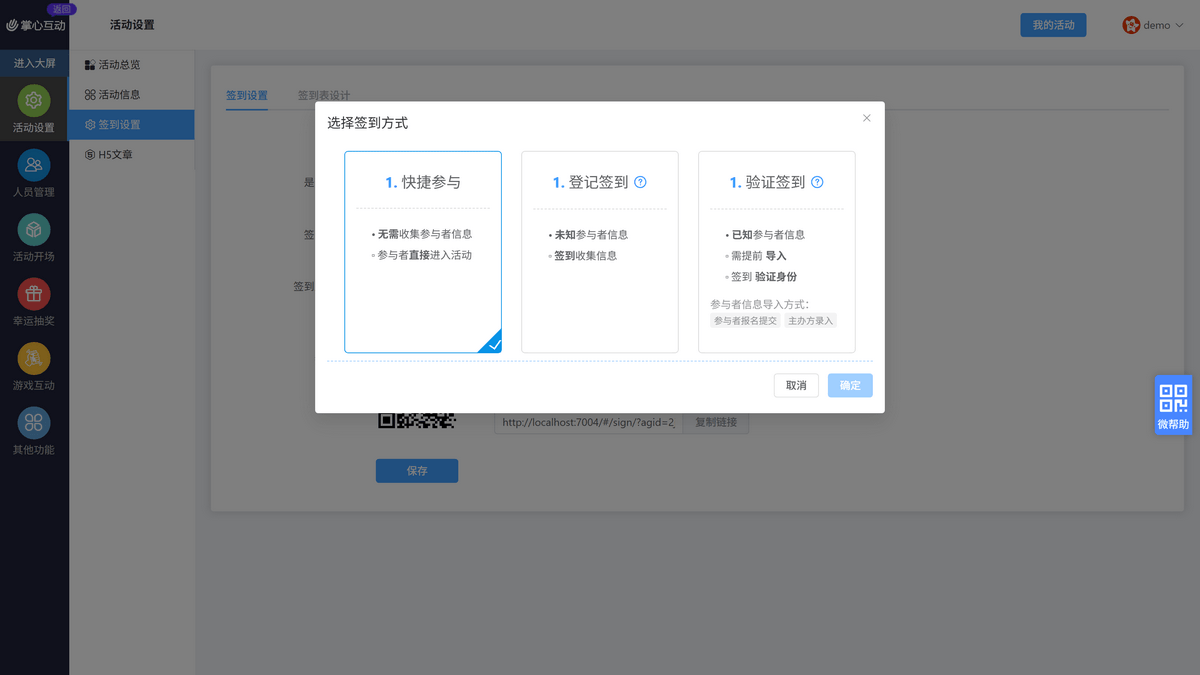Click the text 无需收集参与者信息
Viewport: 1200px width, 675px height.
point(425,234)
